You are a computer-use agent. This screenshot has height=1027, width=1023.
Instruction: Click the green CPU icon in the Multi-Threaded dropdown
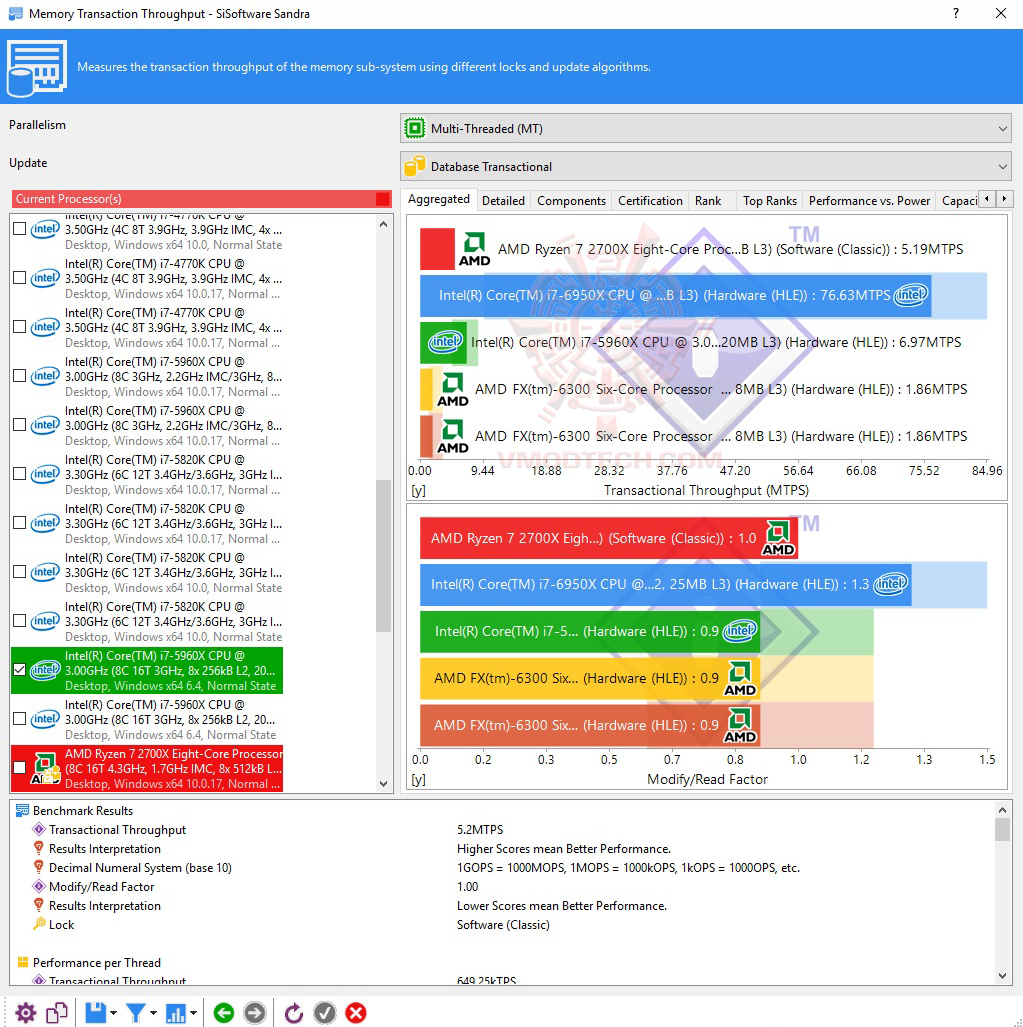tap(415, 128)
